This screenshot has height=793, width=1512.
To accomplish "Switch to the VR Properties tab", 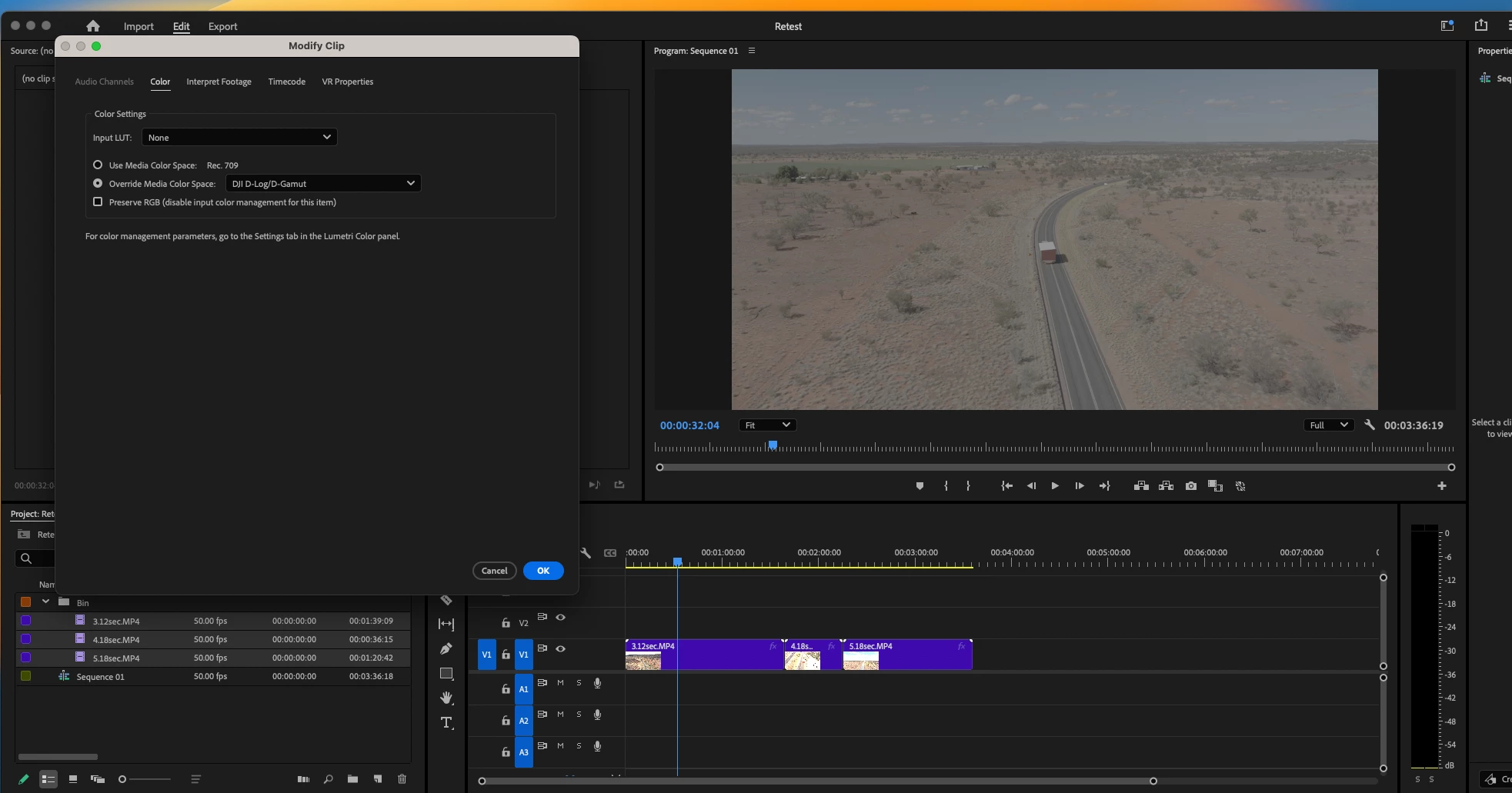I will tap(347, 82).
